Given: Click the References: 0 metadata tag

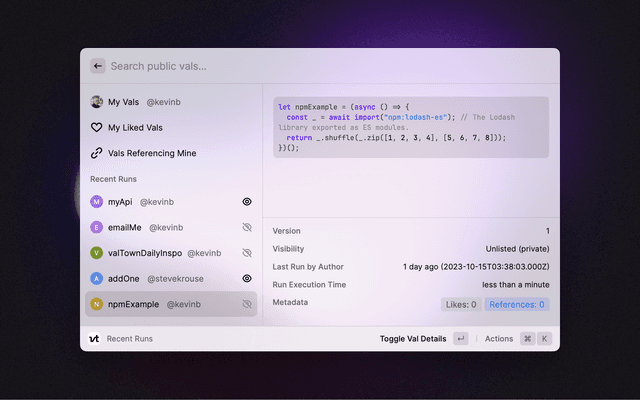Looking at the screenshot, I should coord(517,304).
